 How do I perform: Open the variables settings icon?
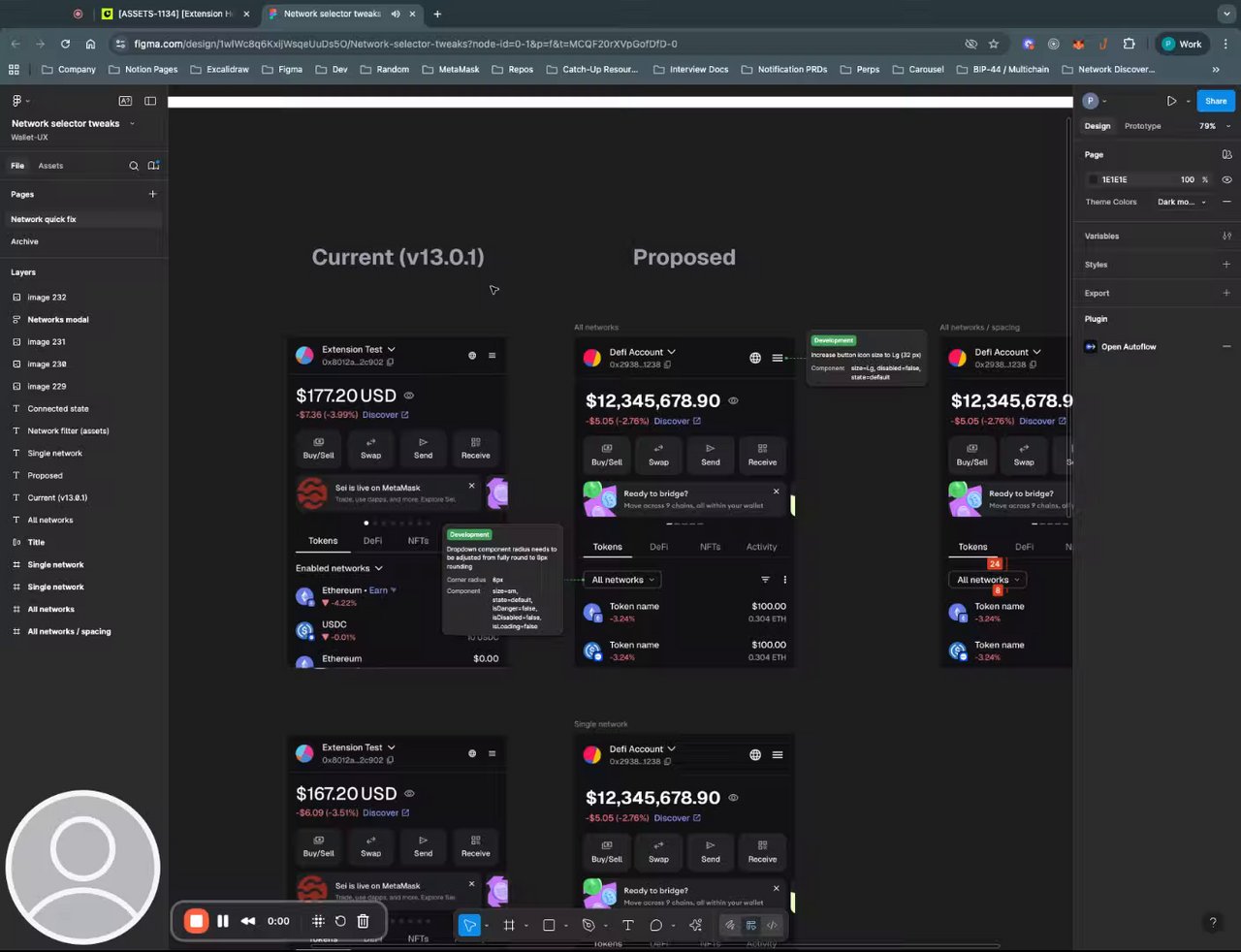pos(1226,236)
